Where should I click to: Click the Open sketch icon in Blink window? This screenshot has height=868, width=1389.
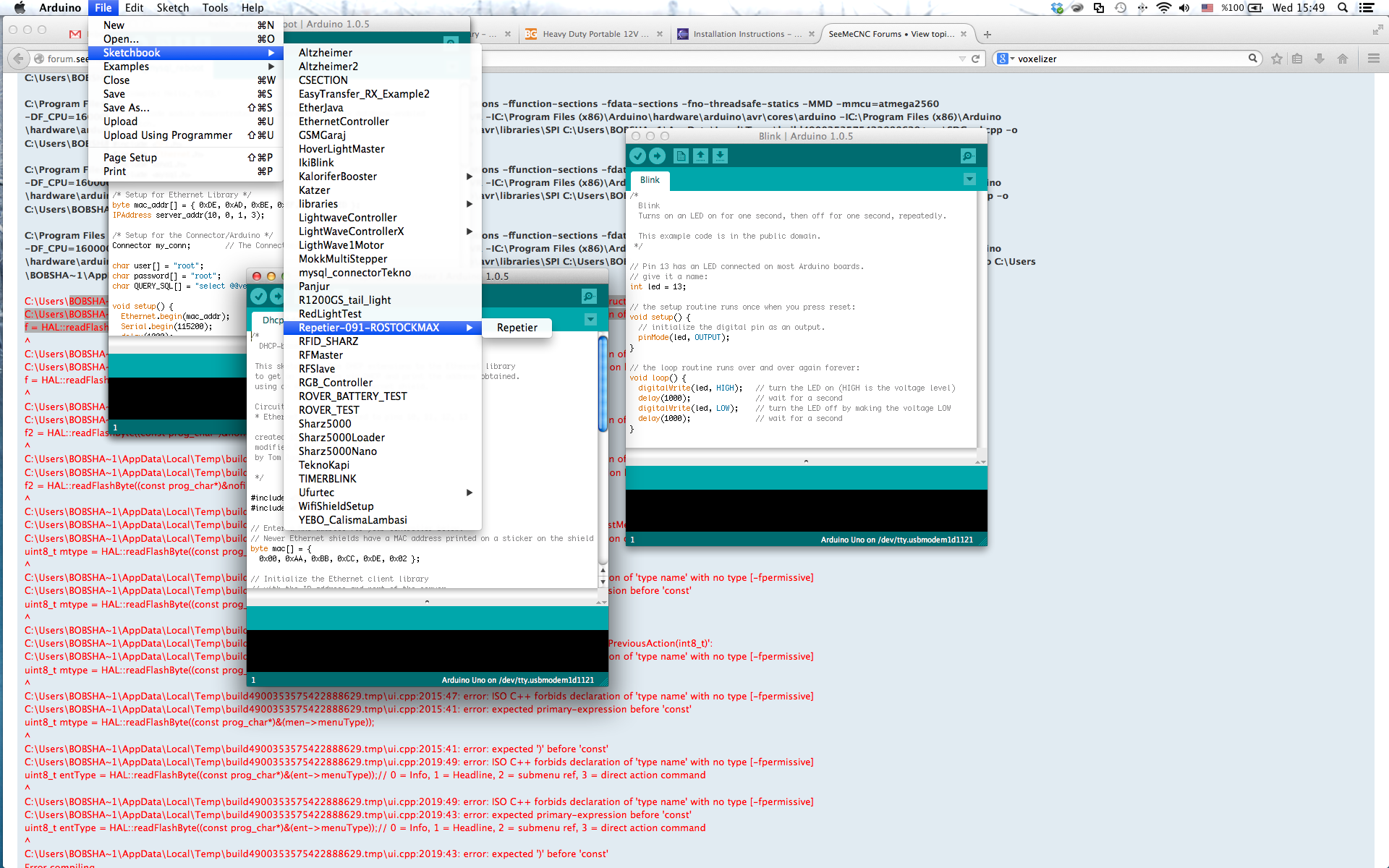(x=700, y=156)
